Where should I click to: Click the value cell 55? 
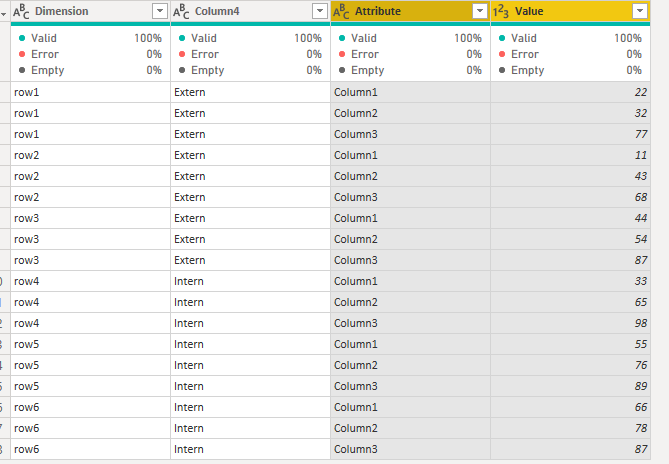(570, 344)
